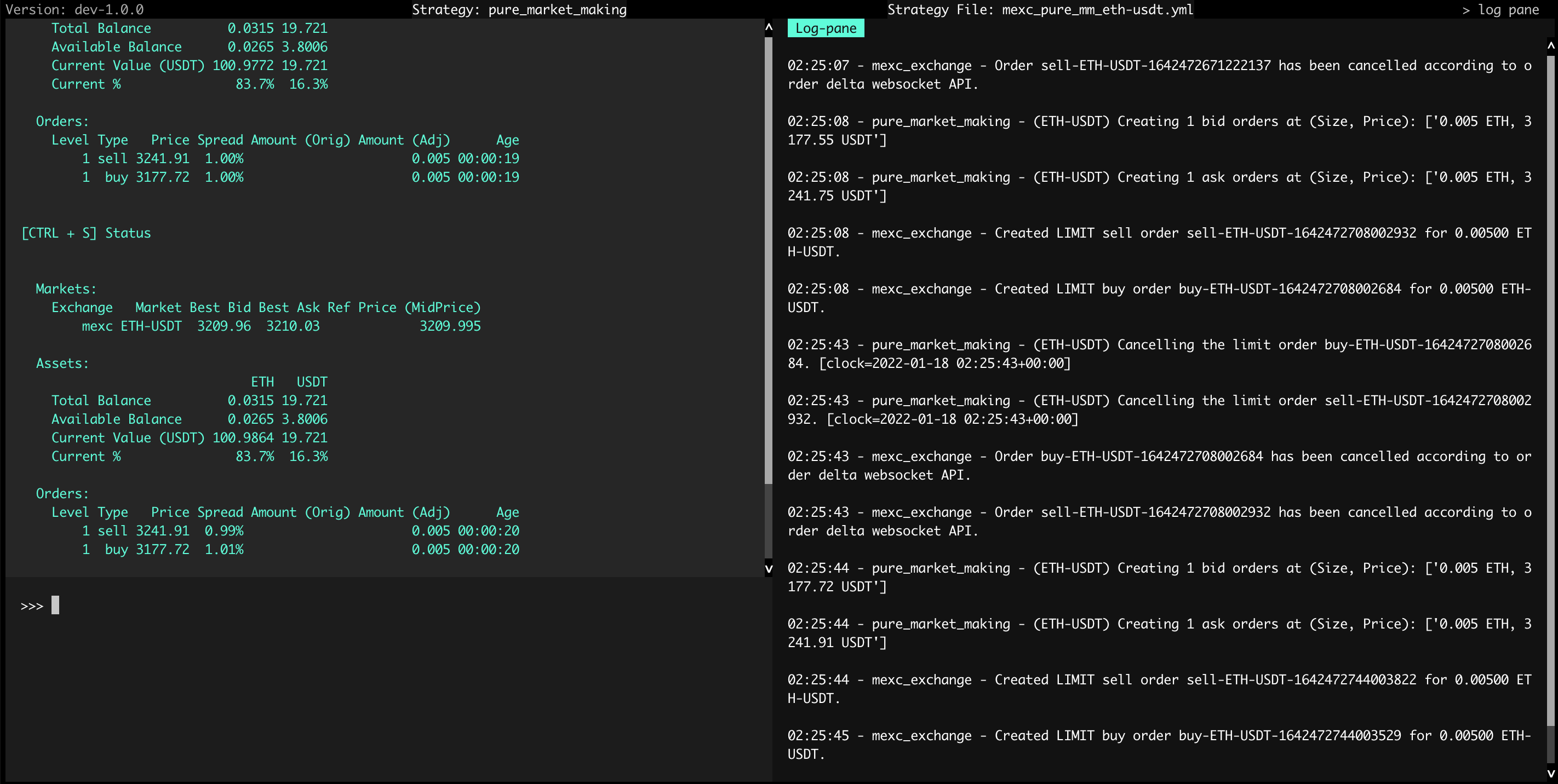Click the 'Assets:' section heading

click(62, 364)
